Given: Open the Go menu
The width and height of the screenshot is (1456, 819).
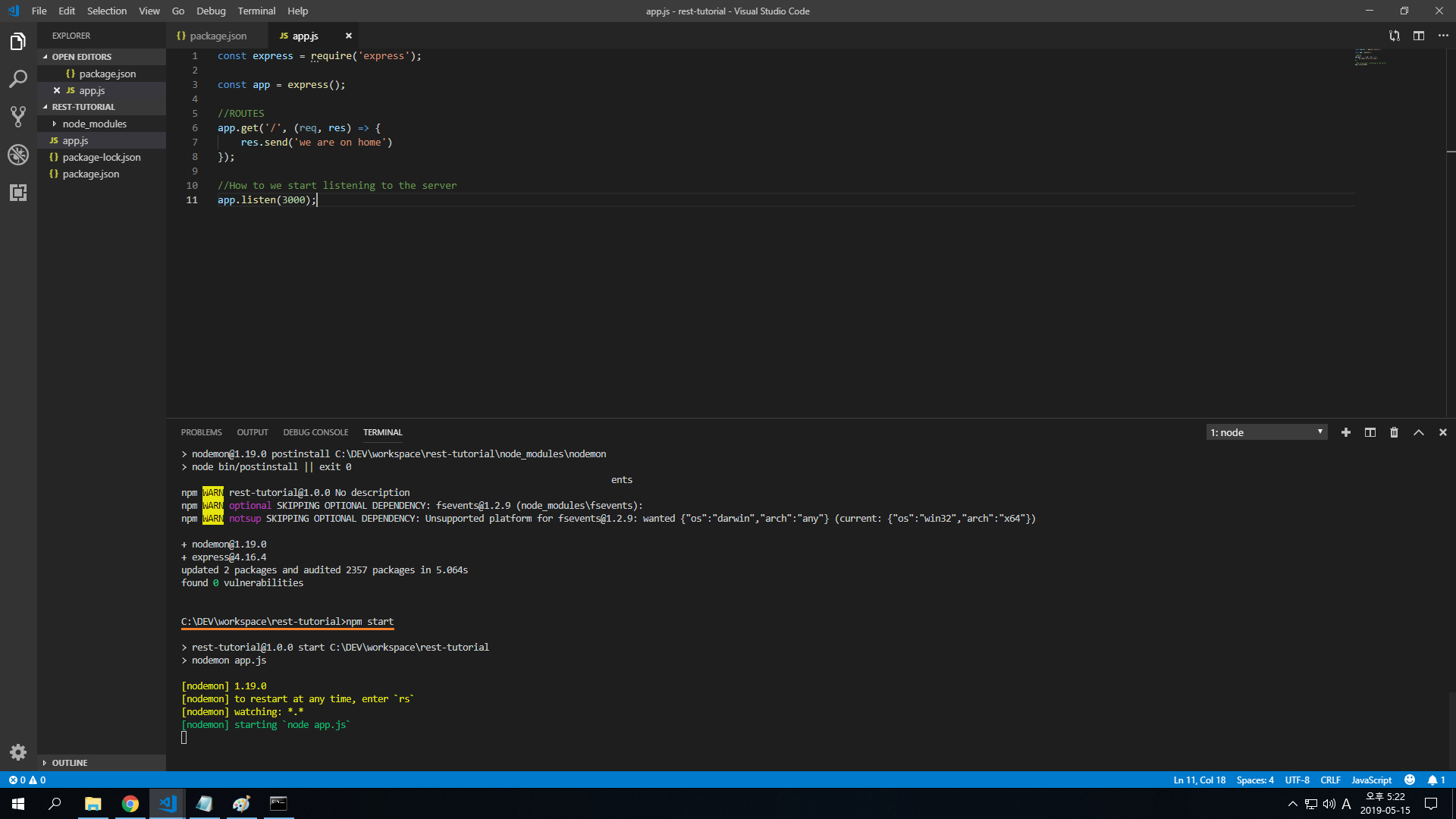Looking at the screenshot, I should point(178,11).
